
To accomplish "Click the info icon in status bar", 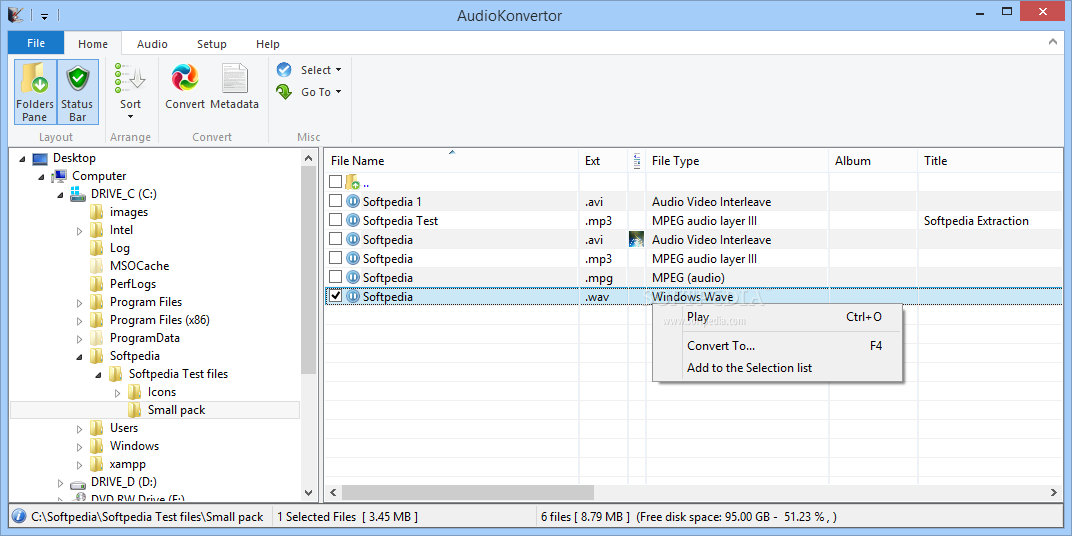I will tap(19, 516).
